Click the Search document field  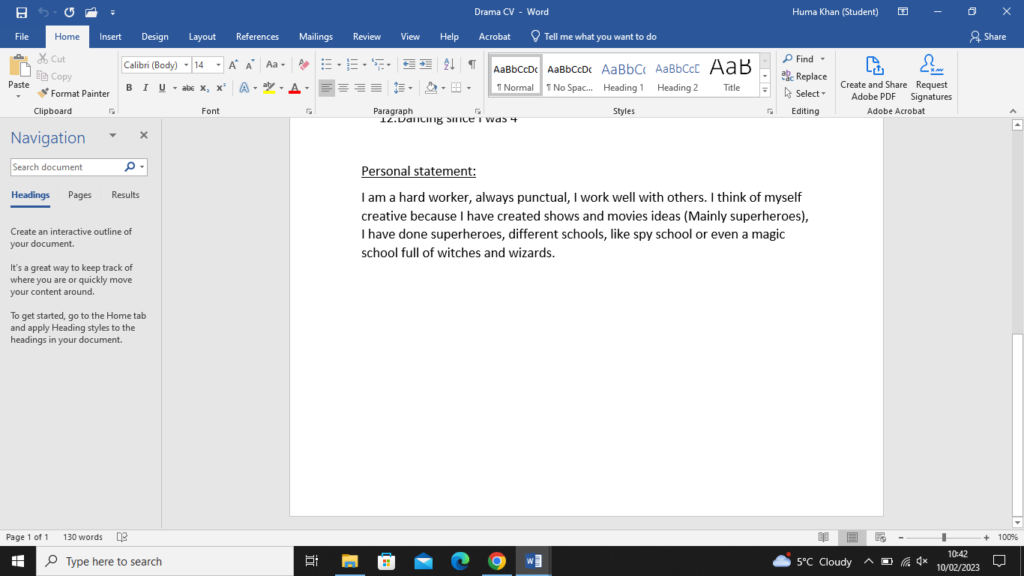[66, 167]
